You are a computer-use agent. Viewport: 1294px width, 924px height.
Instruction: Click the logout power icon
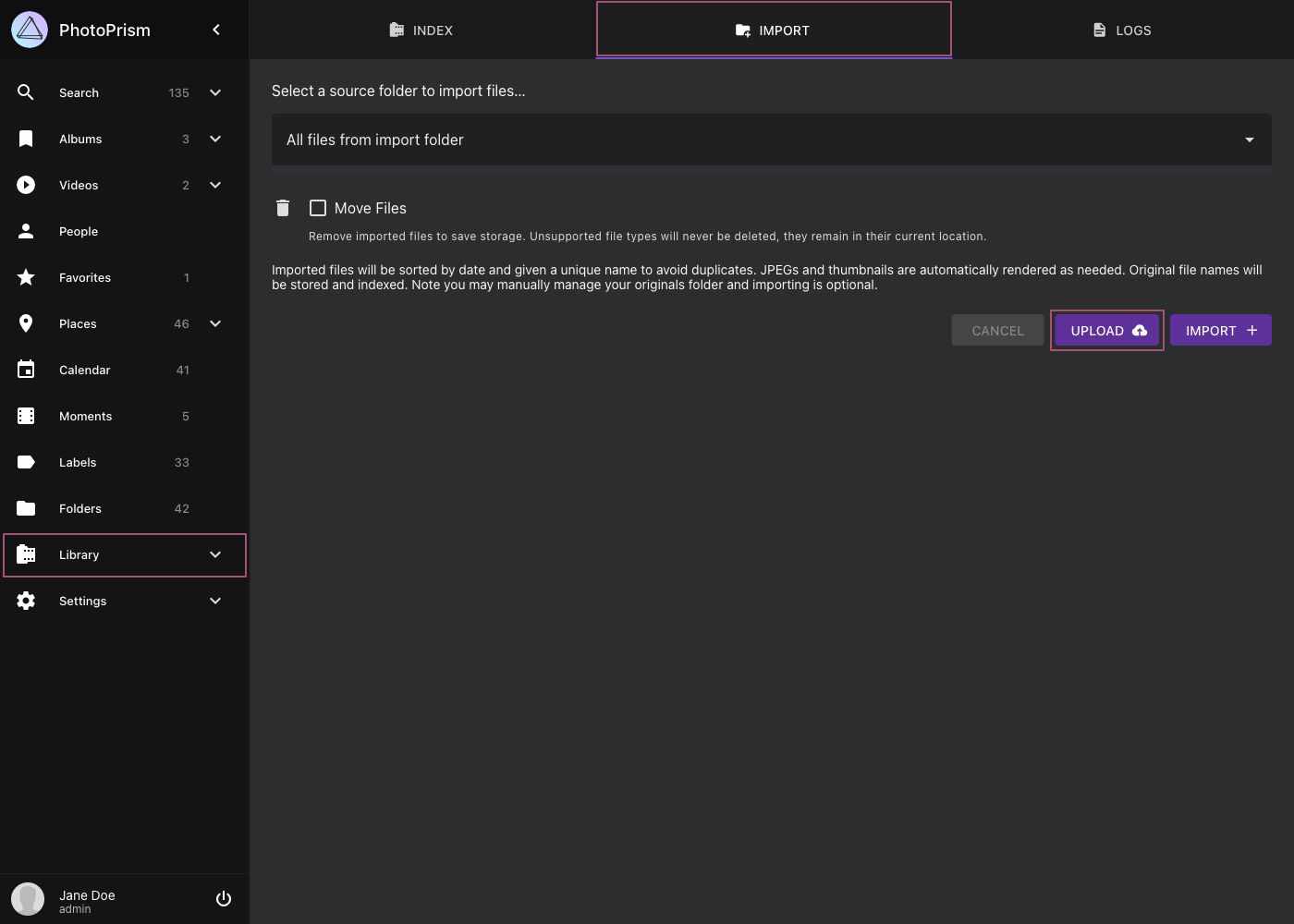coord(223,898)
